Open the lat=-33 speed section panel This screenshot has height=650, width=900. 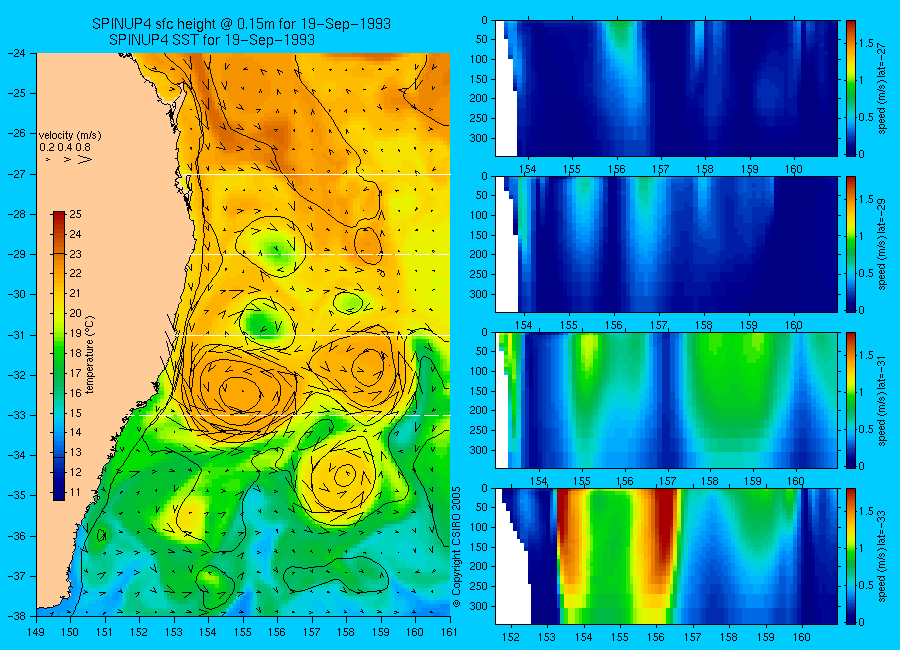[666, 556]
